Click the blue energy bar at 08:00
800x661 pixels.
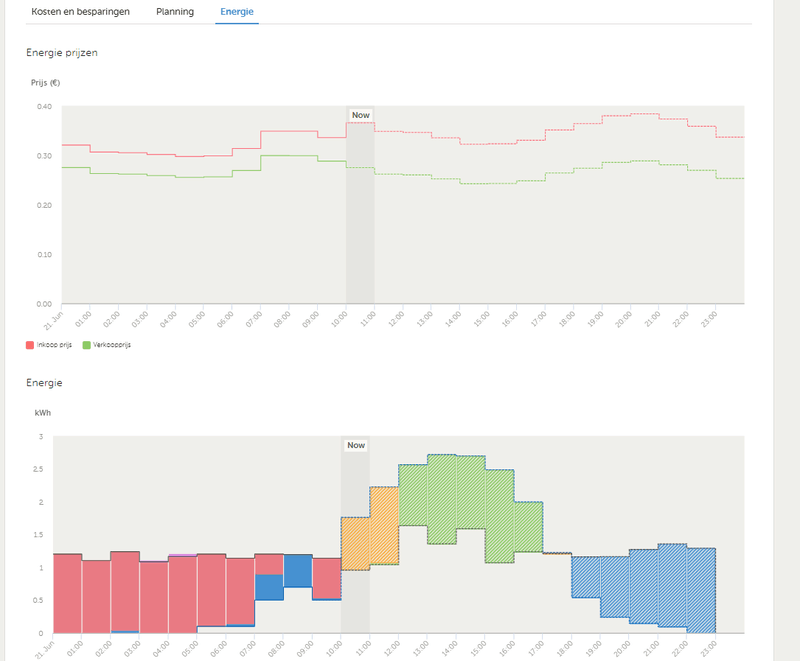pyautogui.click(x=298, y=571)
